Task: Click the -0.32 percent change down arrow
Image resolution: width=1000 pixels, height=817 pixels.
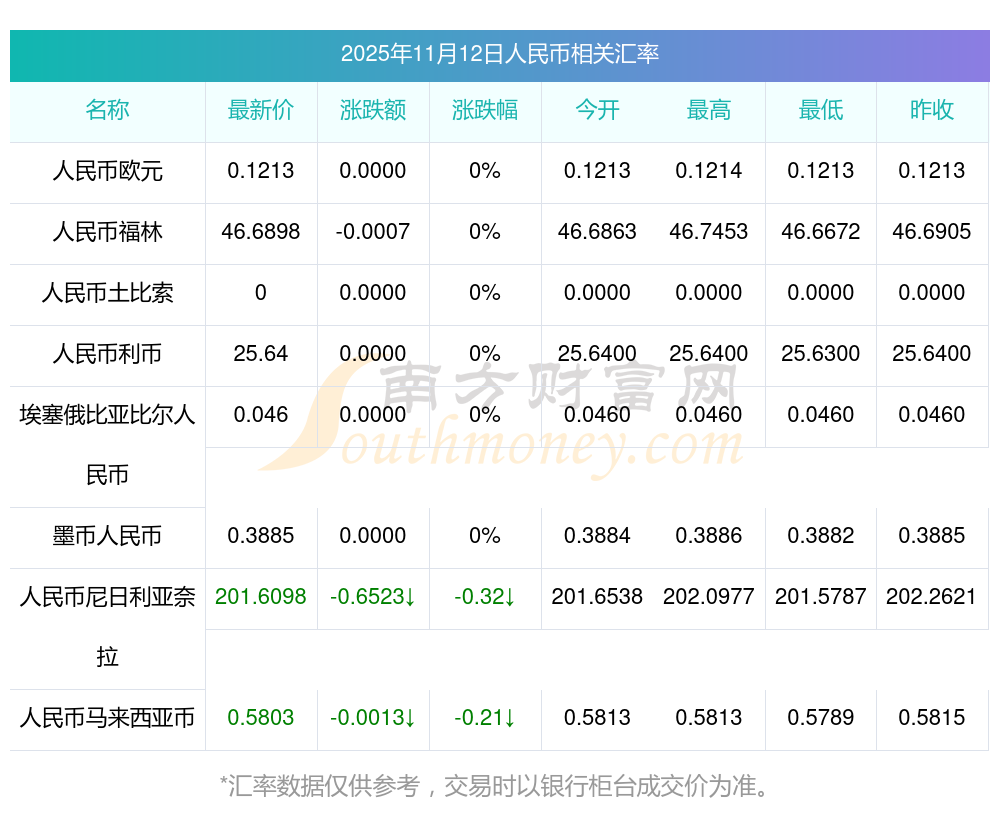Action: coord(485,597)
